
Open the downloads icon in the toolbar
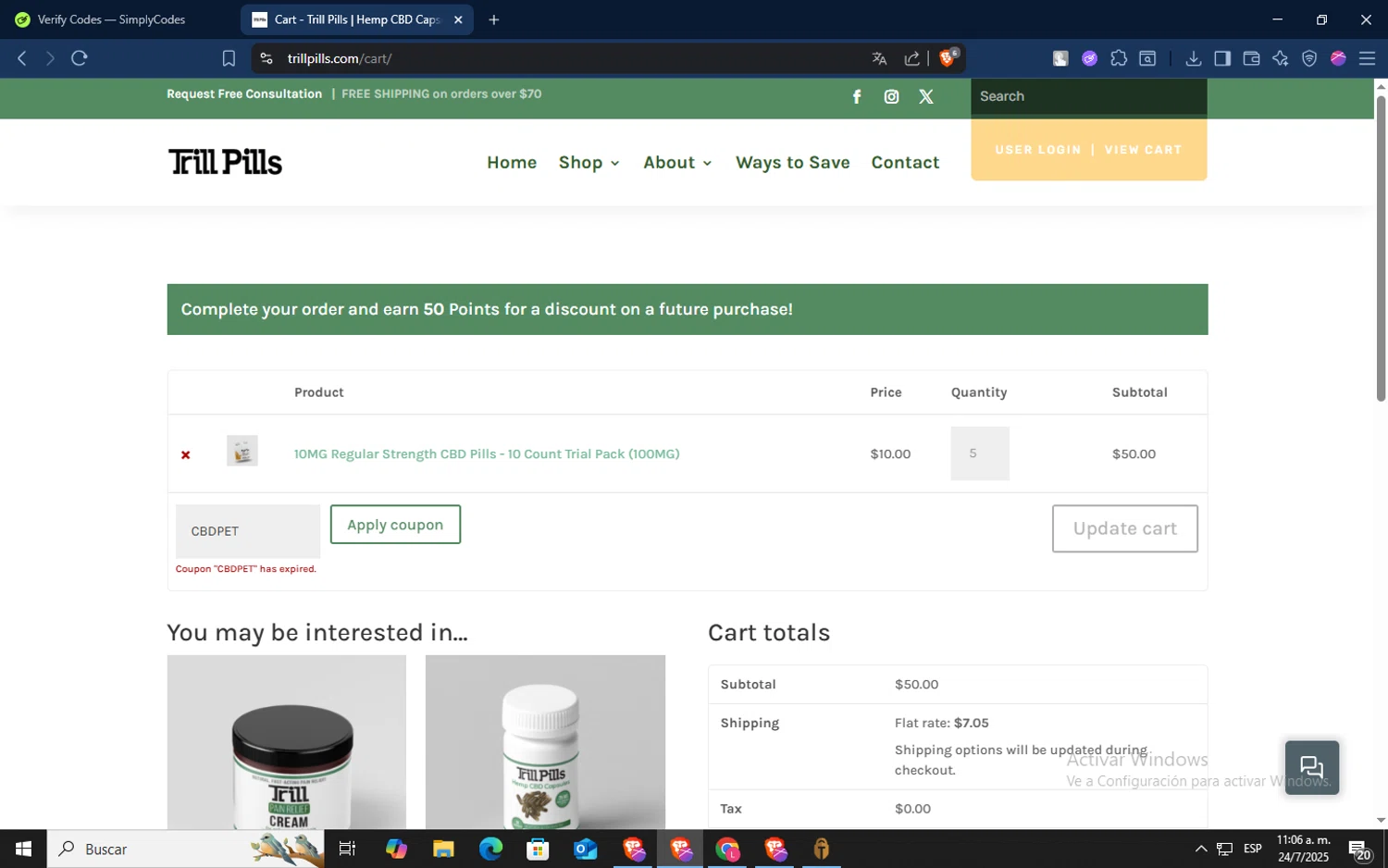(x=1194, y=58)
